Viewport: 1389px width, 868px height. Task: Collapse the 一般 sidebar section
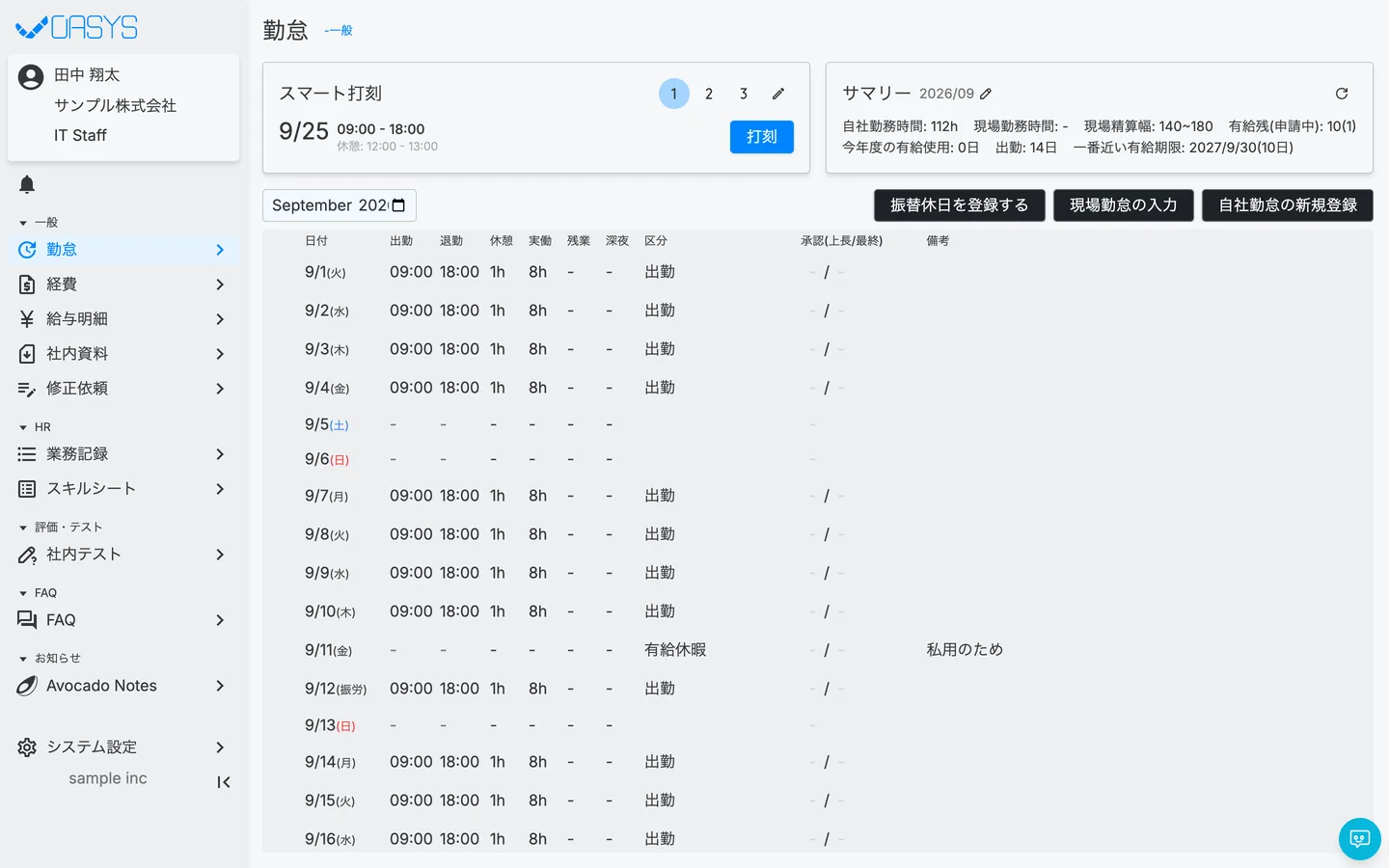[x=23, y=223]
